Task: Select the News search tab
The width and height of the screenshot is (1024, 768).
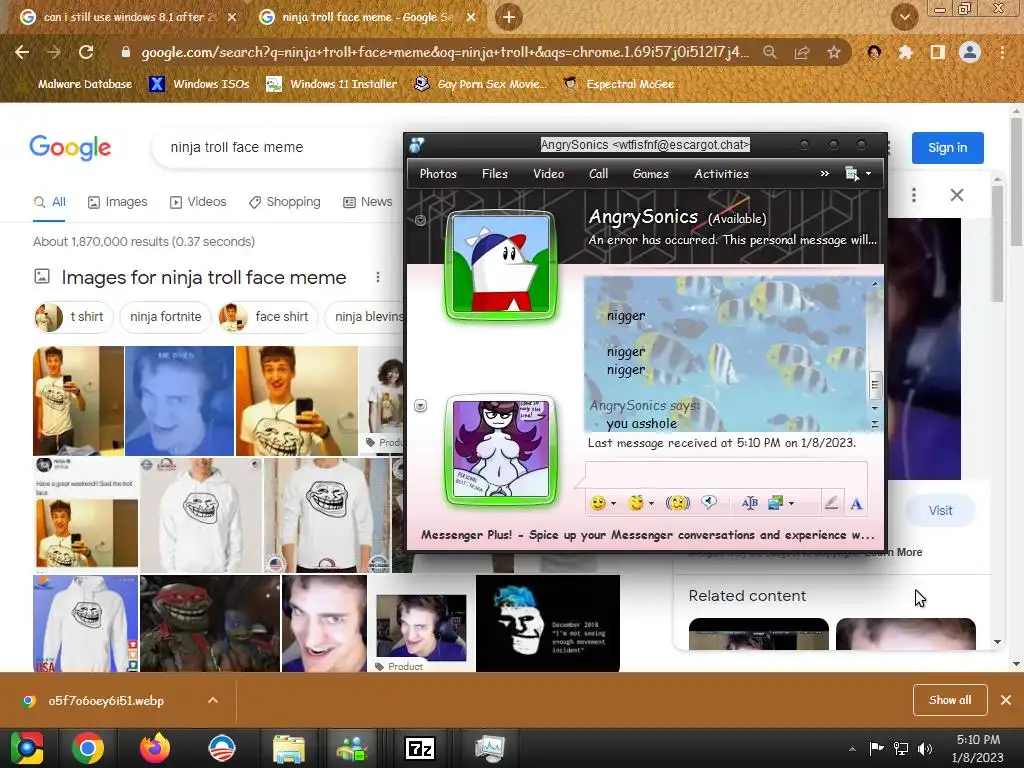Action: coord(368,202)
